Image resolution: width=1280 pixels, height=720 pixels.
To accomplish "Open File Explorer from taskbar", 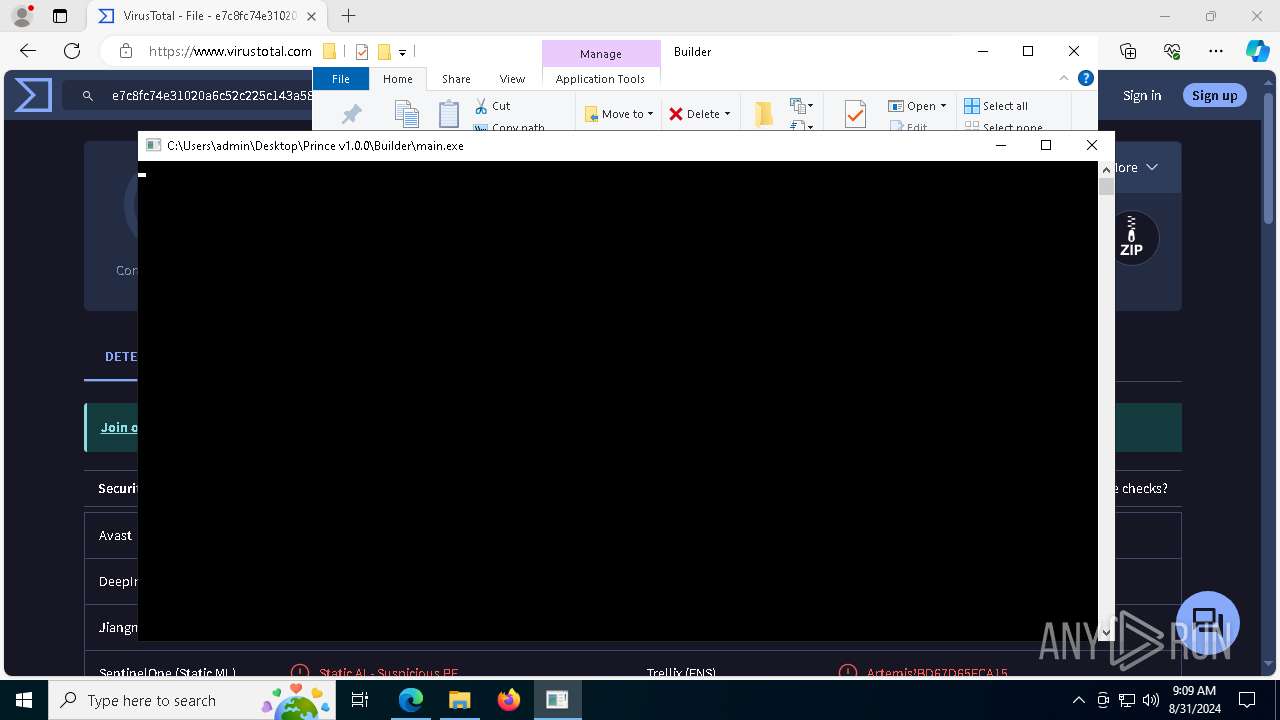I will (459, 700).
